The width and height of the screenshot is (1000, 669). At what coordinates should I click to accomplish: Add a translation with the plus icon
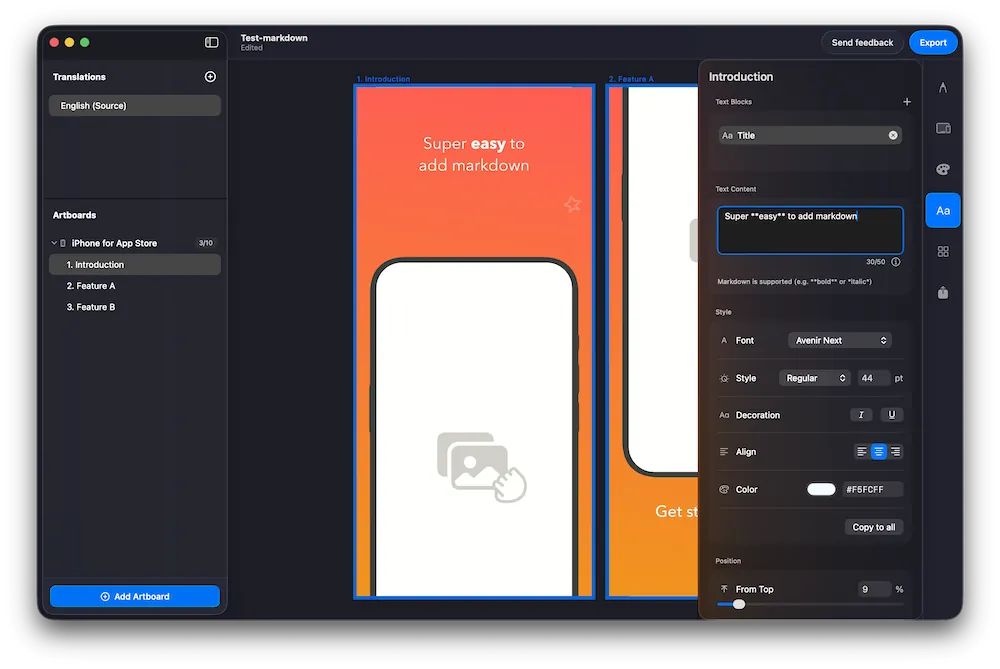(x=210, y=76)
